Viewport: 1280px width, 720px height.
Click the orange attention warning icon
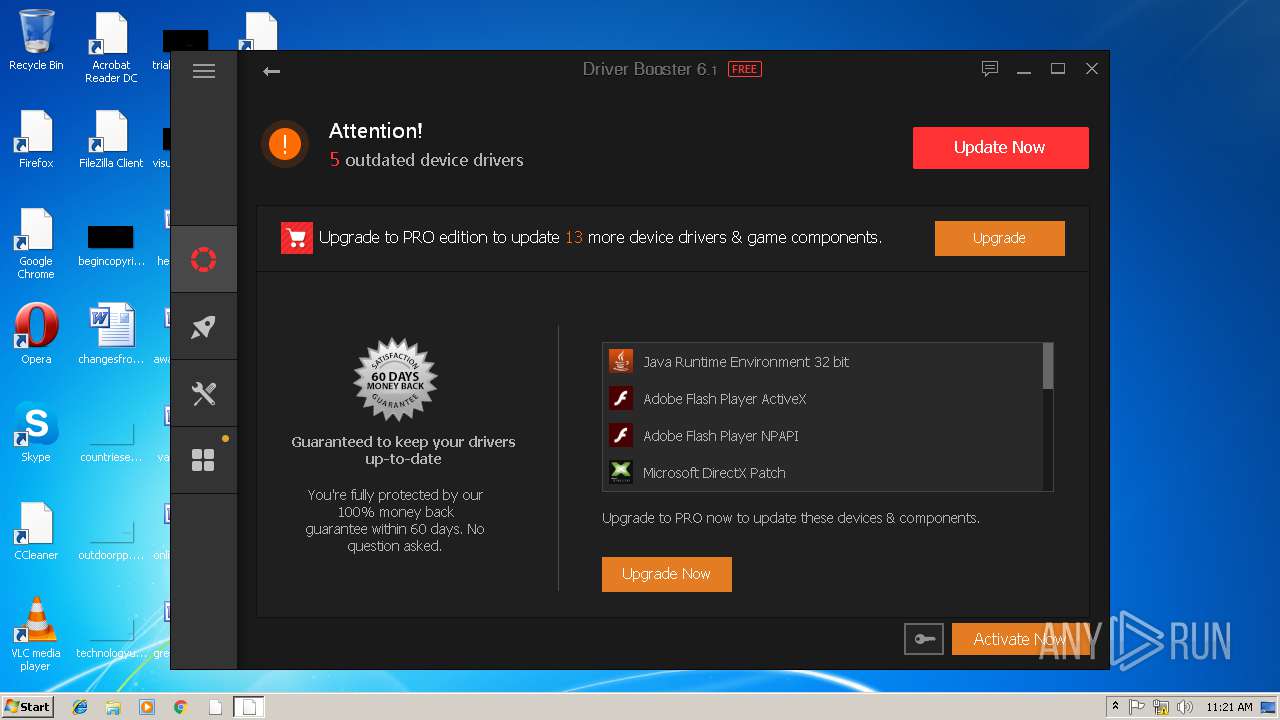285,144
